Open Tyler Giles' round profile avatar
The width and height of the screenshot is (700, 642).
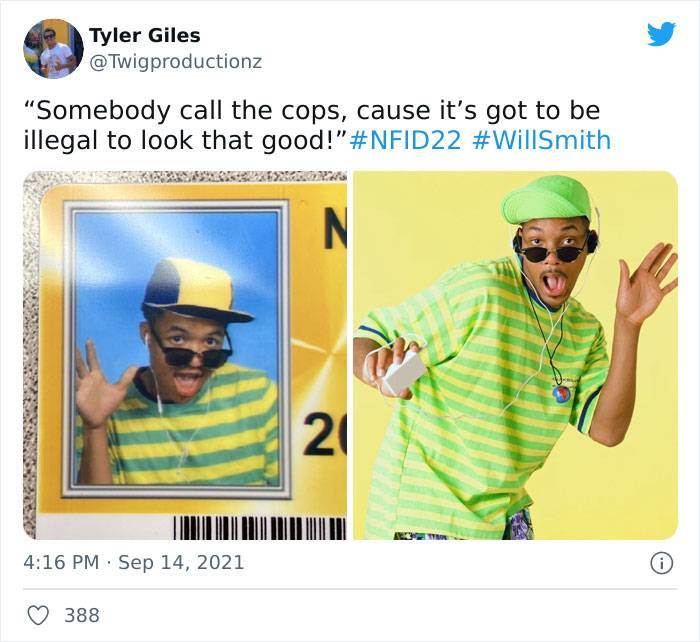point(53,49)
